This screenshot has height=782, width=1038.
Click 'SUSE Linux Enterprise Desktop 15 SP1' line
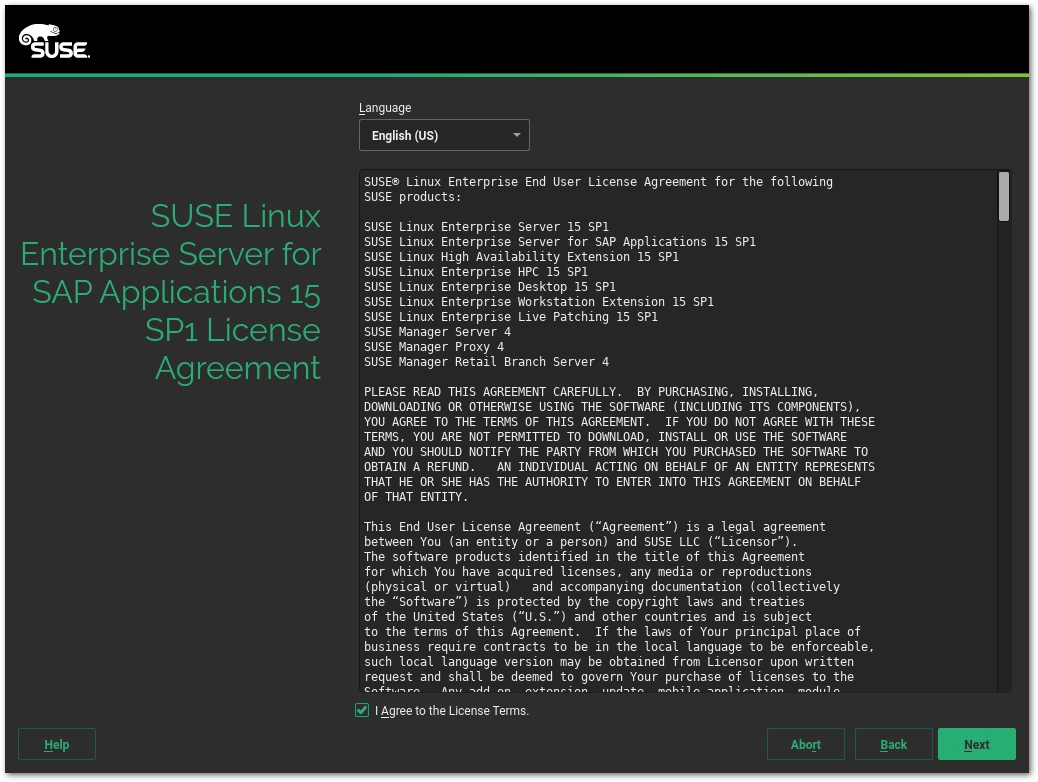tap(489, 287)
